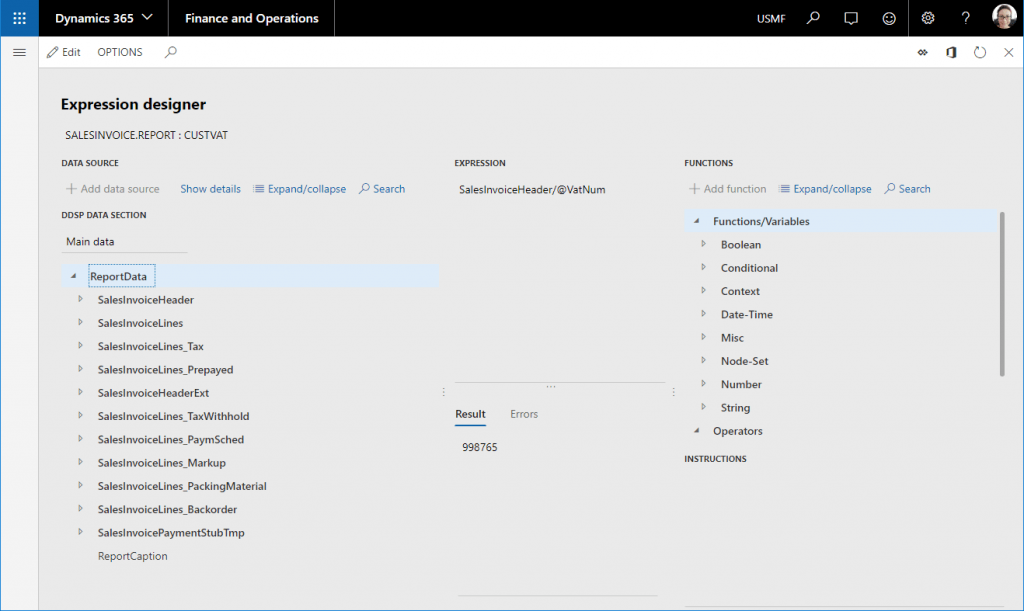The image size is (1024, 611).
Task: Switch to the Errors tab
Action: click(x=524, y=414)
